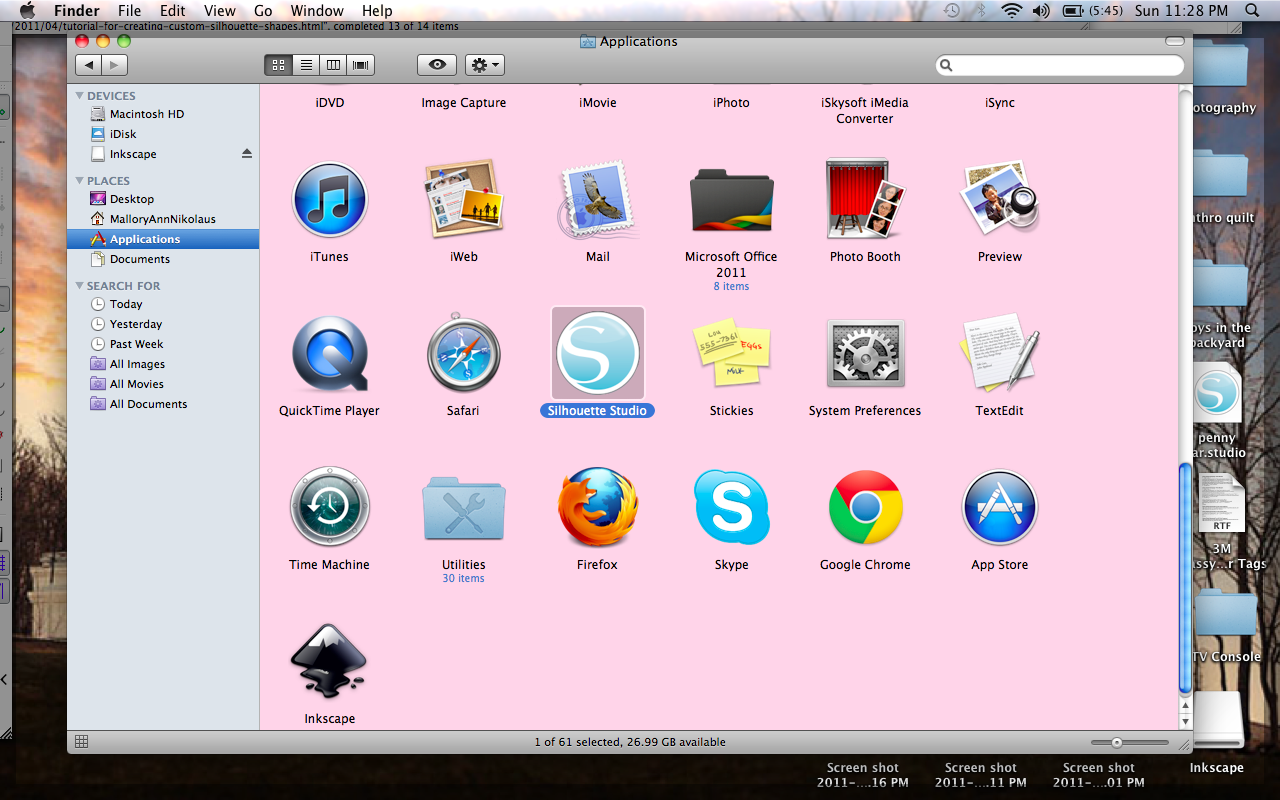Select the Preview app icon

[999, 200]
